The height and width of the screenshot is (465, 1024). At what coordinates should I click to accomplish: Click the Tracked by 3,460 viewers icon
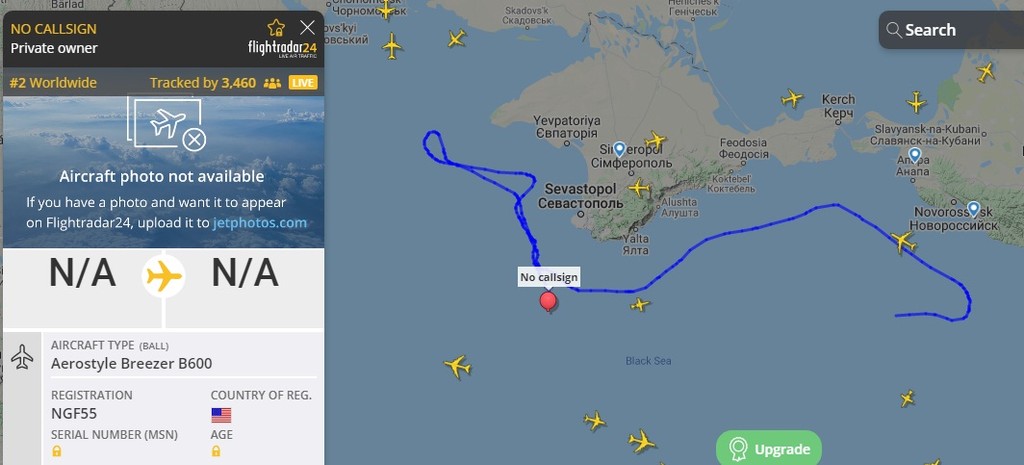[272, 83]
